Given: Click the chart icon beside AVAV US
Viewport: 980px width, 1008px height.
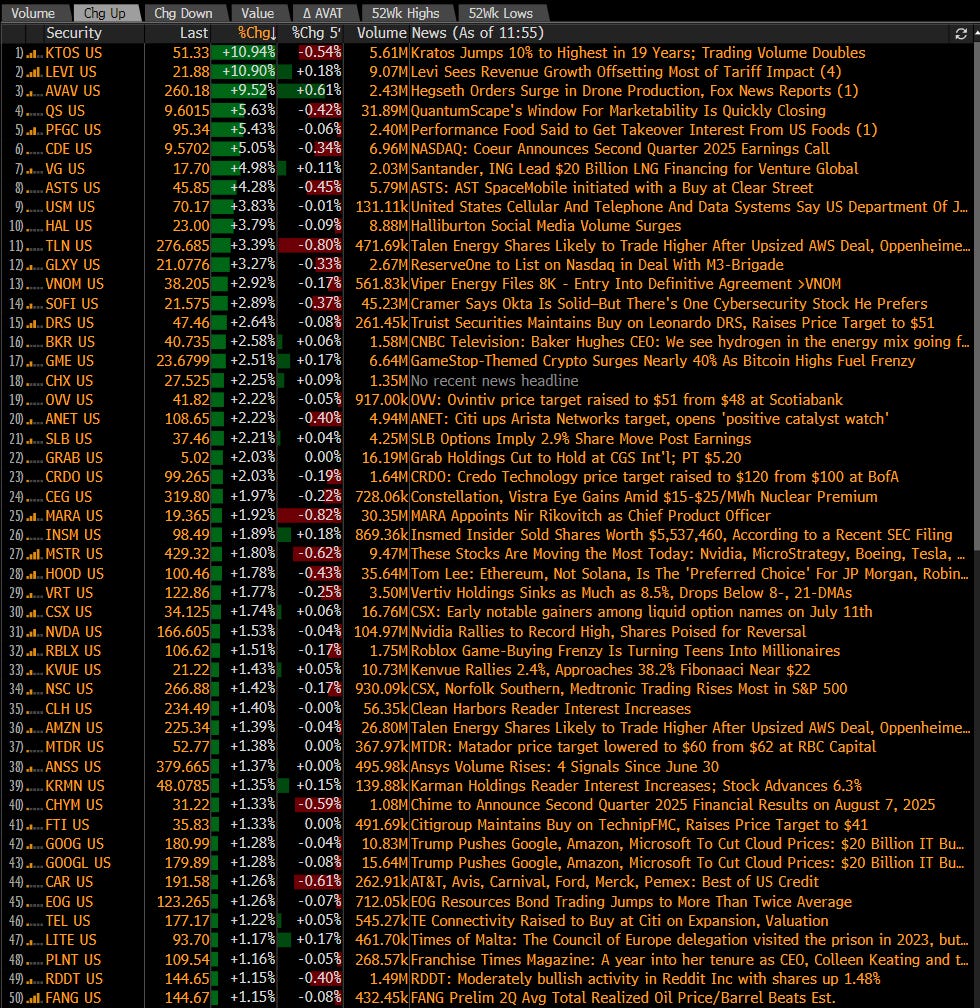Looking at the screenshot, I should [34, 93].
